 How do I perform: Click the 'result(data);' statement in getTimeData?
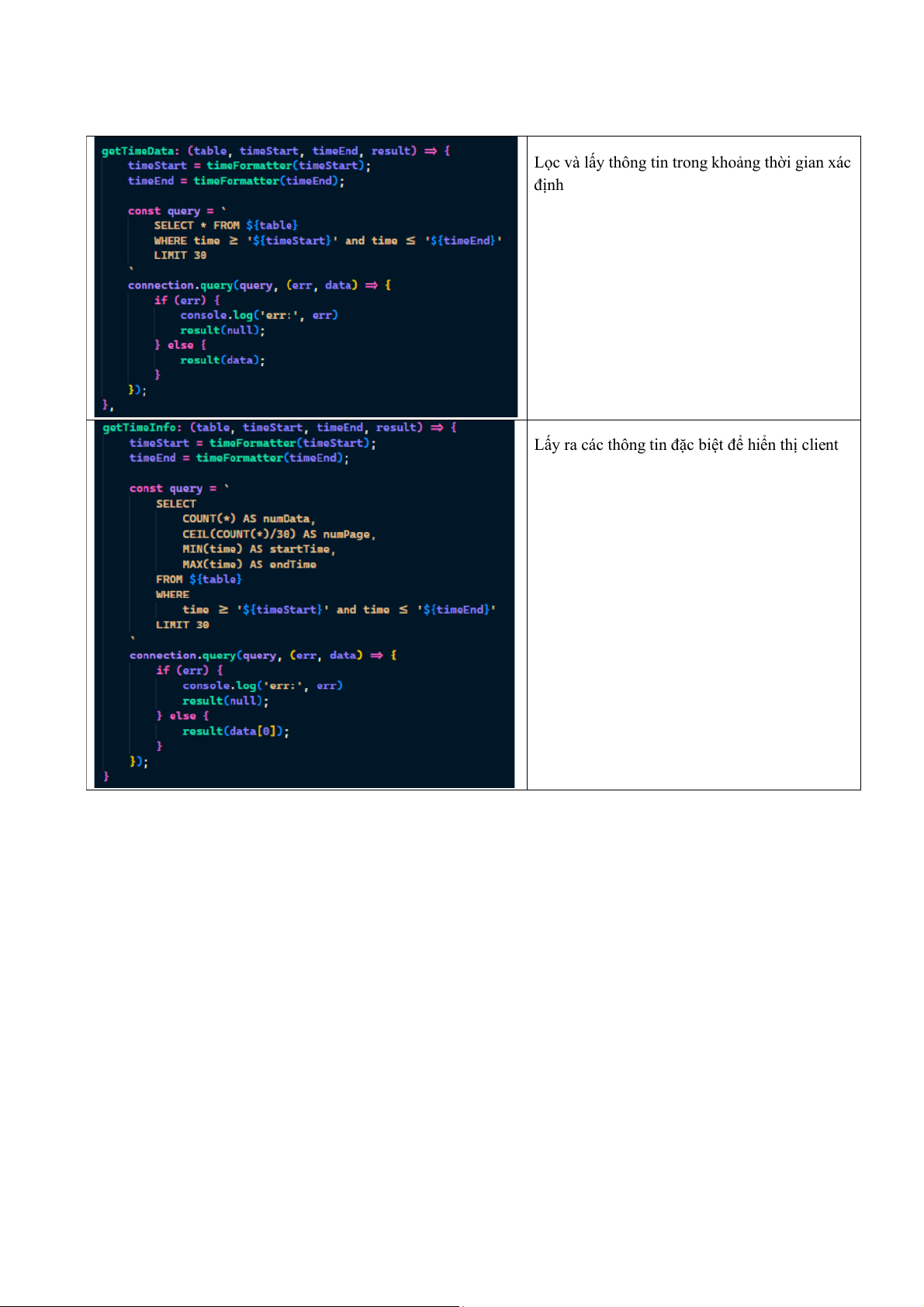[x=222, y=361]
